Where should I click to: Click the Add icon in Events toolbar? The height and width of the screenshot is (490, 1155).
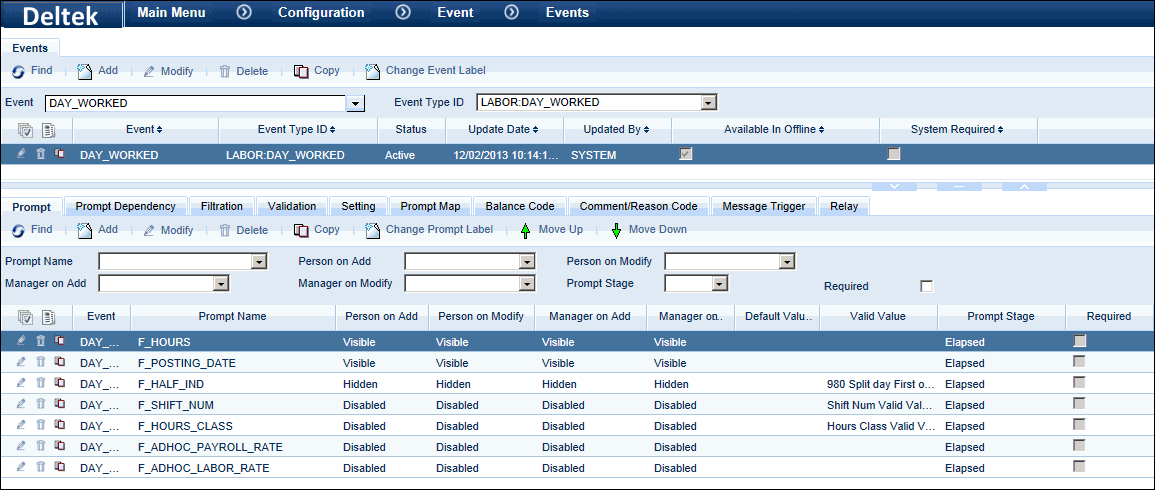(85, 71)
